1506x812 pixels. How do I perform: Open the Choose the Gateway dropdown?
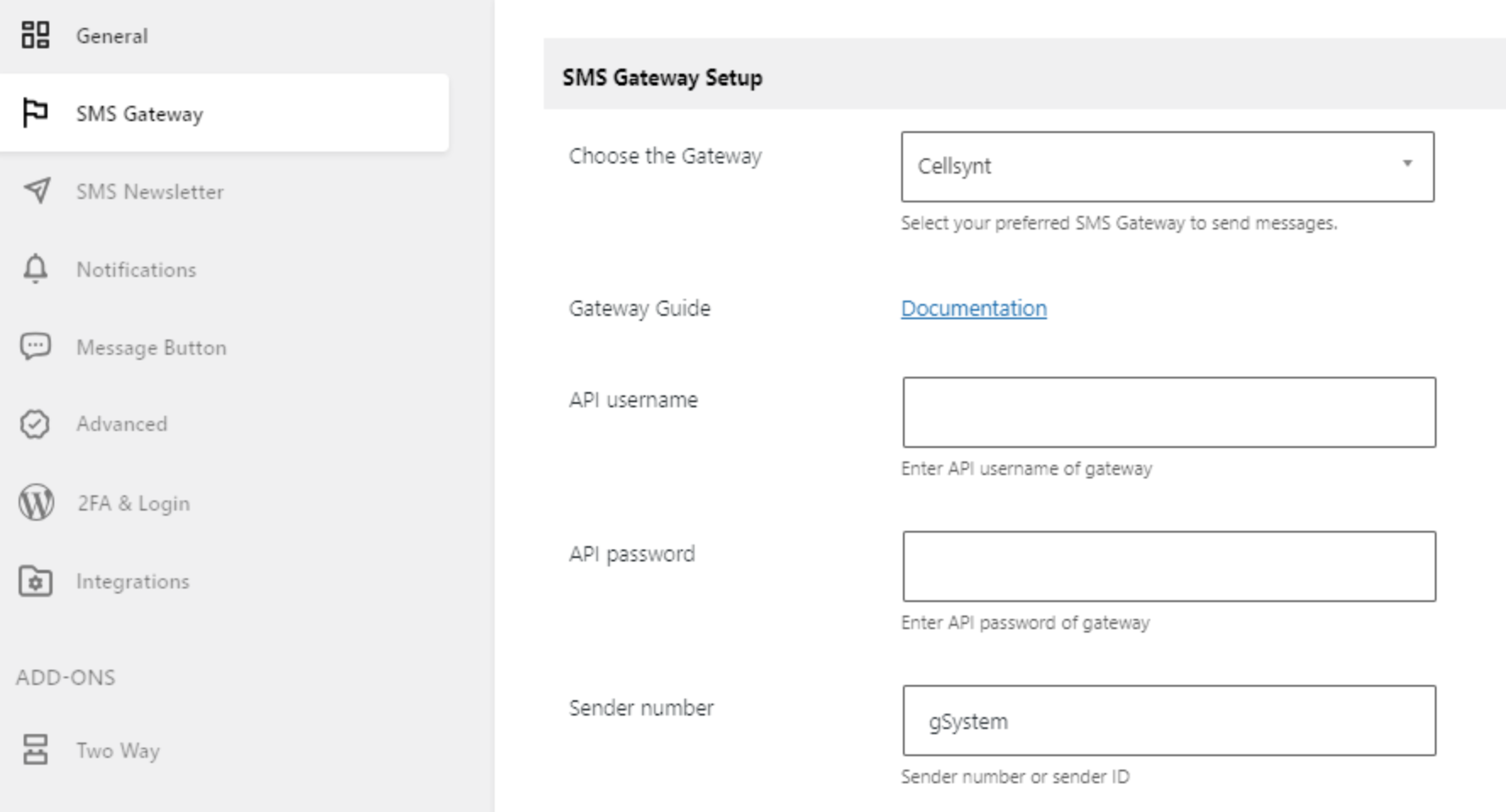pos(1167,166)
